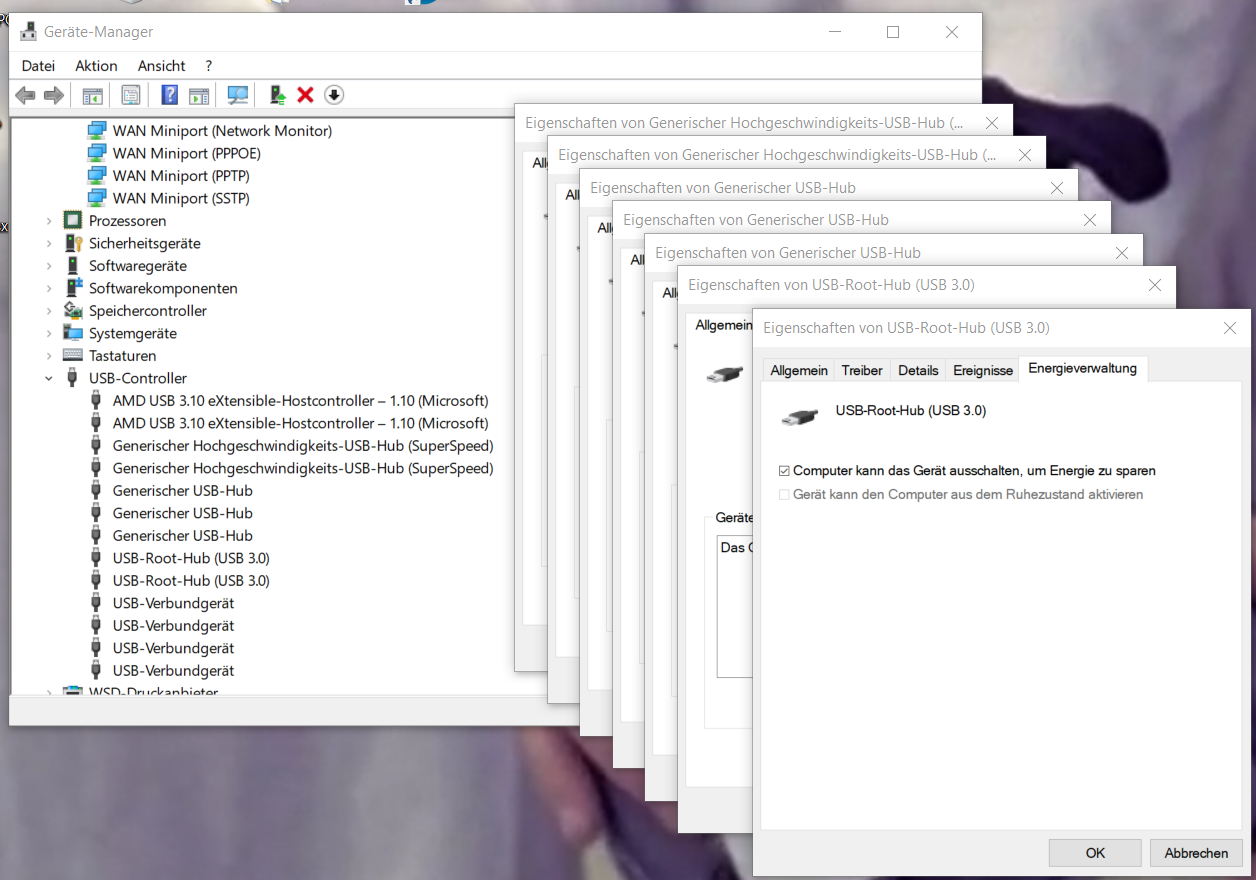The image size is (1256, 880).
Task: Confirm the dialog with OK
Action: coord(1095,853)
